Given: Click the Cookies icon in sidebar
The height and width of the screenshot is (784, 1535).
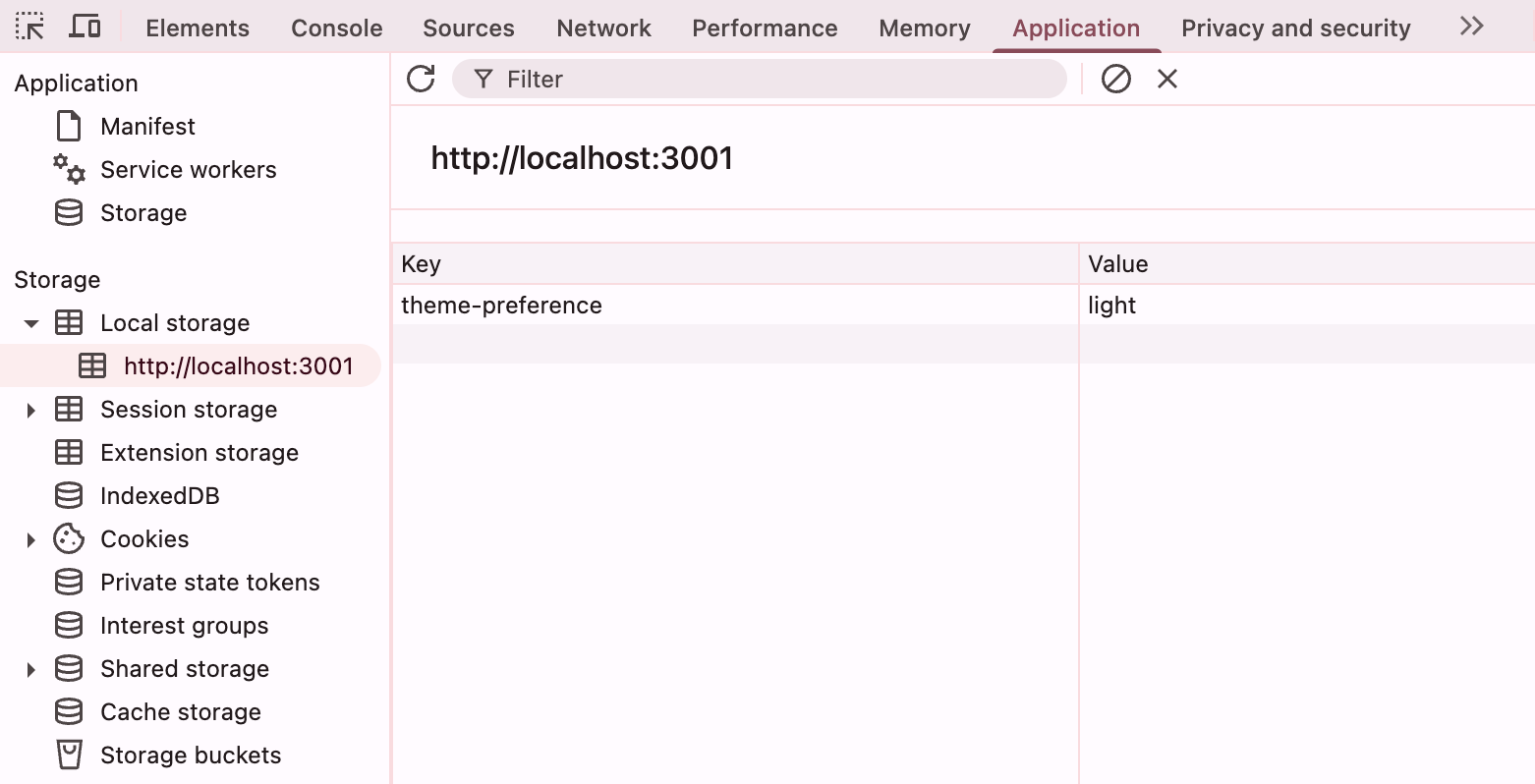Looking at the screenshot, I should point(69,539).
